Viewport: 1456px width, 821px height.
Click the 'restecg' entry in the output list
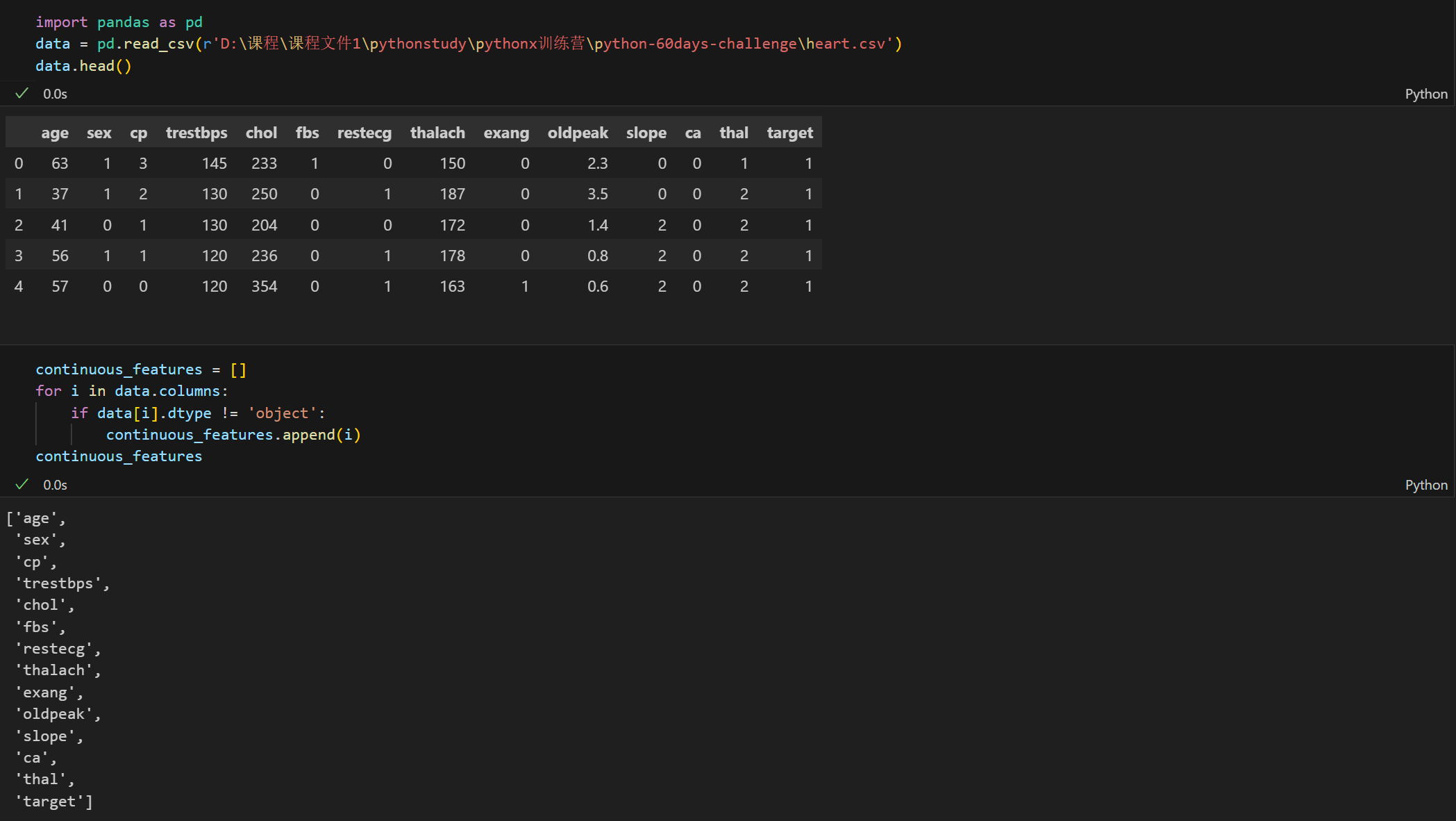54,649
